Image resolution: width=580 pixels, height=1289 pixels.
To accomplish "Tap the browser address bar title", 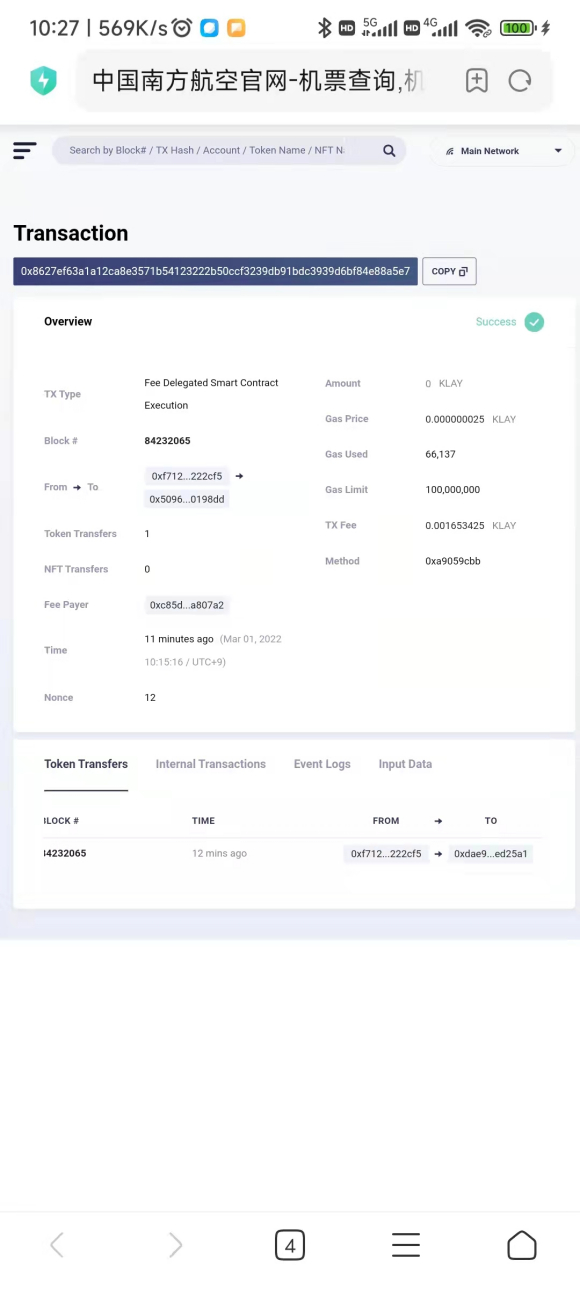I will [259, 81].
